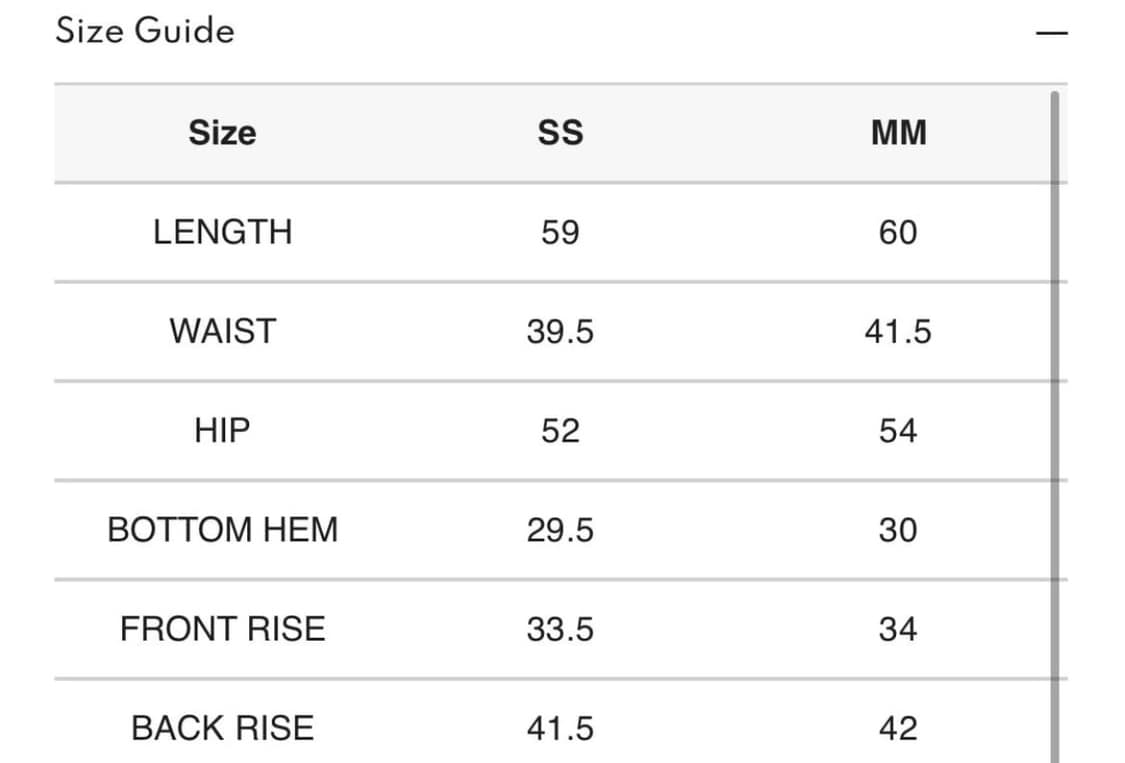Image resolution: width=1125 pixels, height=763 pixels.
Task: Click the SS hip value 52
Action: [560, 430]
